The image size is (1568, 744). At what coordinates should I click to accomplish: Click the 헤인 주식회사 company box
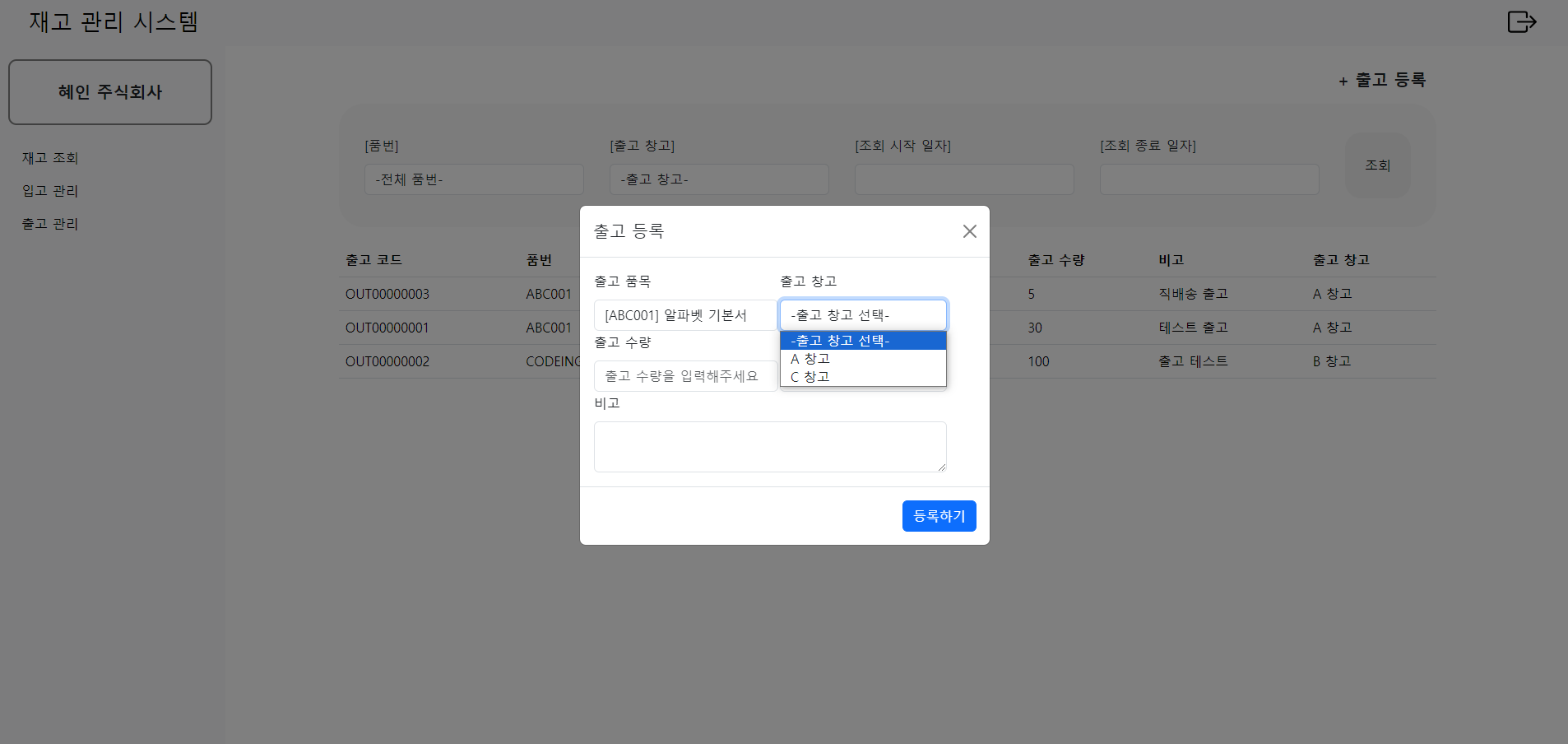(x=110, y=92)
